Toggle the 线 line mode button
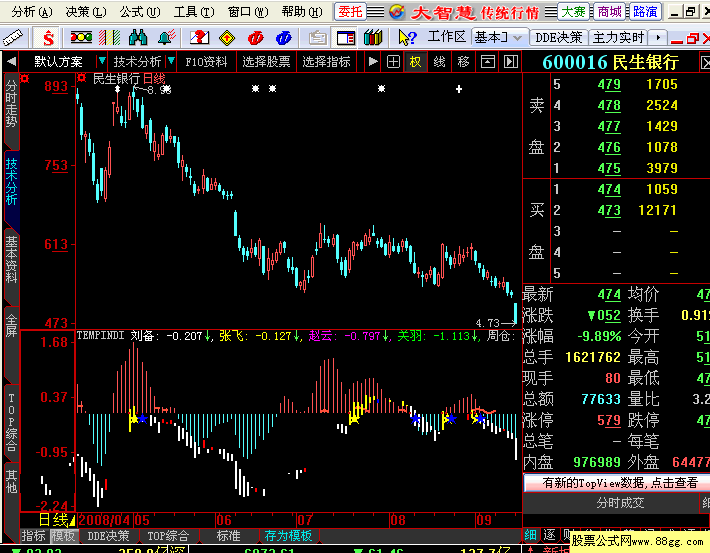 [x=439, y=61]
